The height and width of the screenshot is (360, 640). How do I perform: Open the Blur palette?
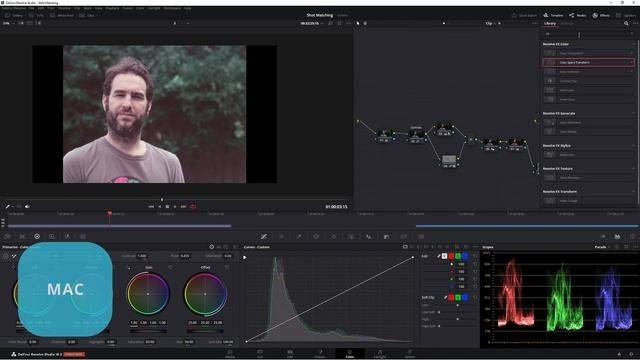[x=369, y=236]
